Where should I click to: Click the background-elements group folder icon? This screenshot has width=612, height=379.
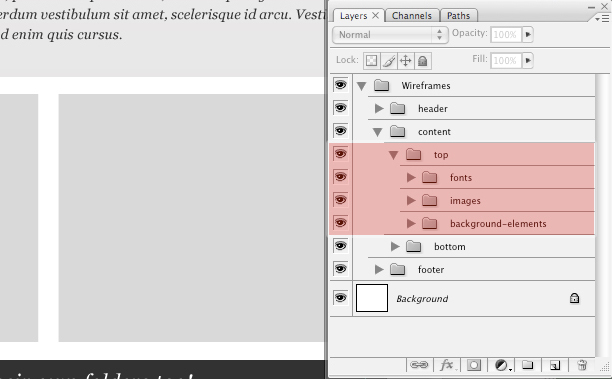pos(429,223)
